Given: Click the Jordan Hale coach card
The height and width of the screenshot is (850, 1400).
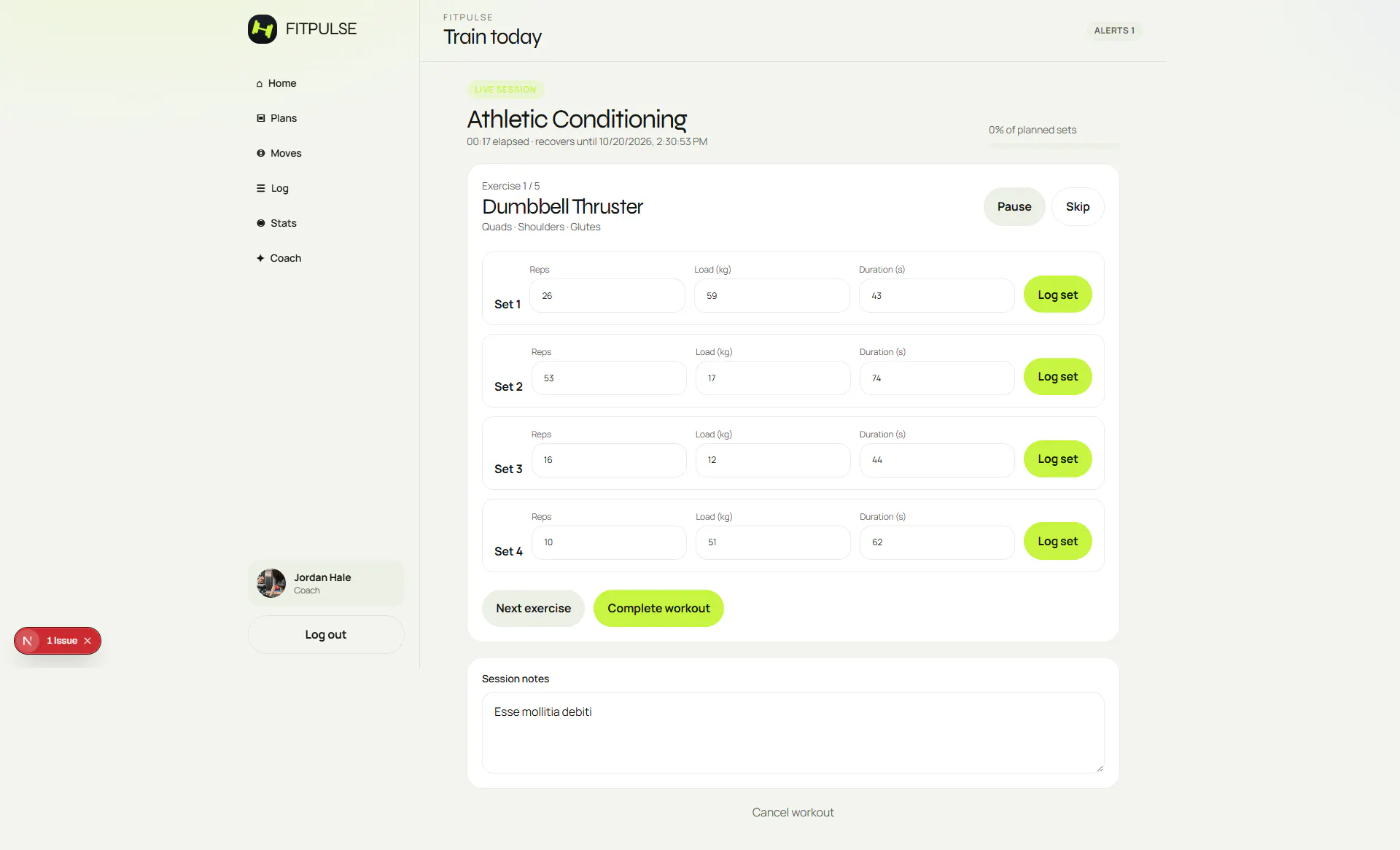Looking at the screenshot, I should (326, 583).
